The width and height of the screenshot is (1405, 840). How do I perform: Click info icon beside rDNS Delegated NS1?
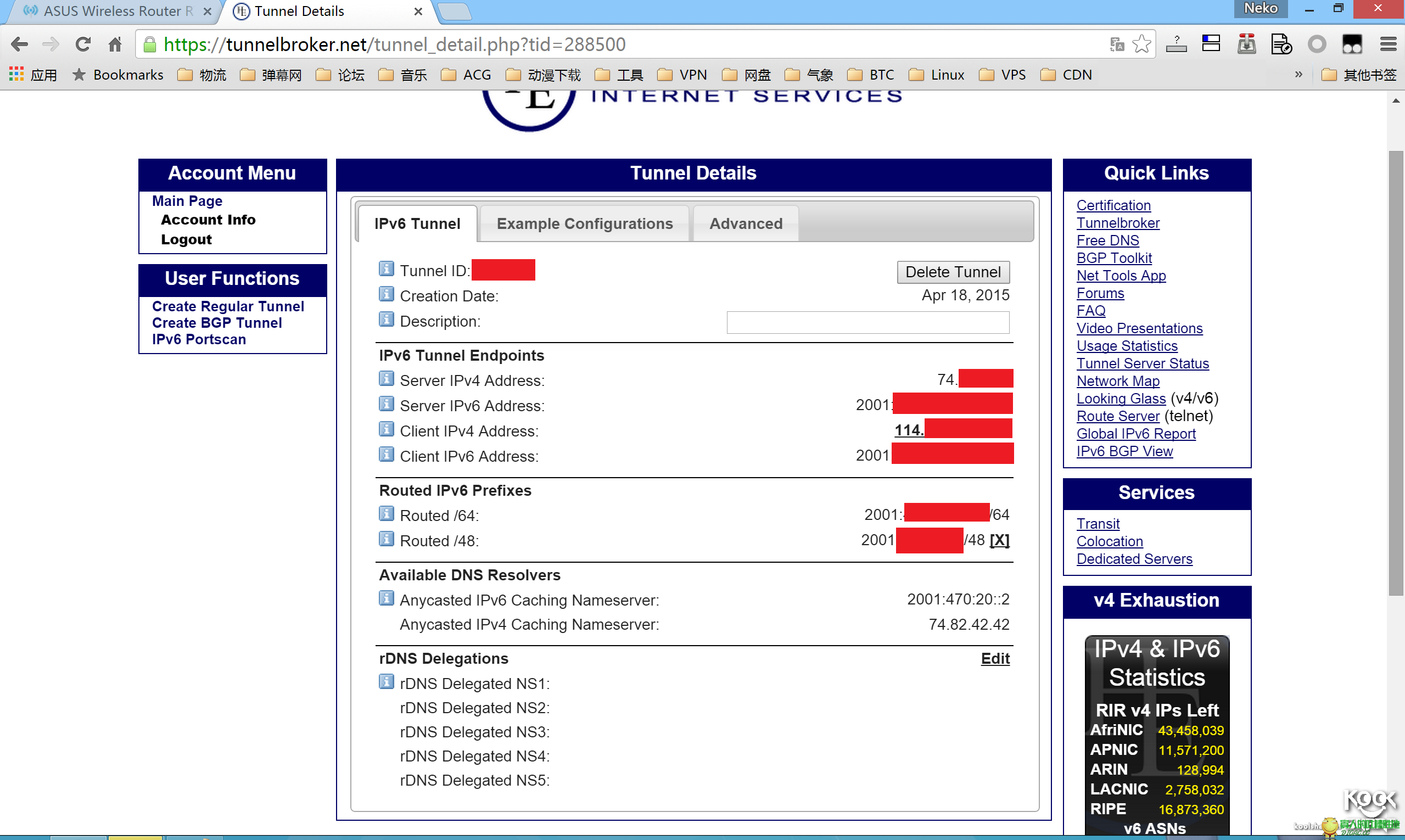tap(386, 681)
